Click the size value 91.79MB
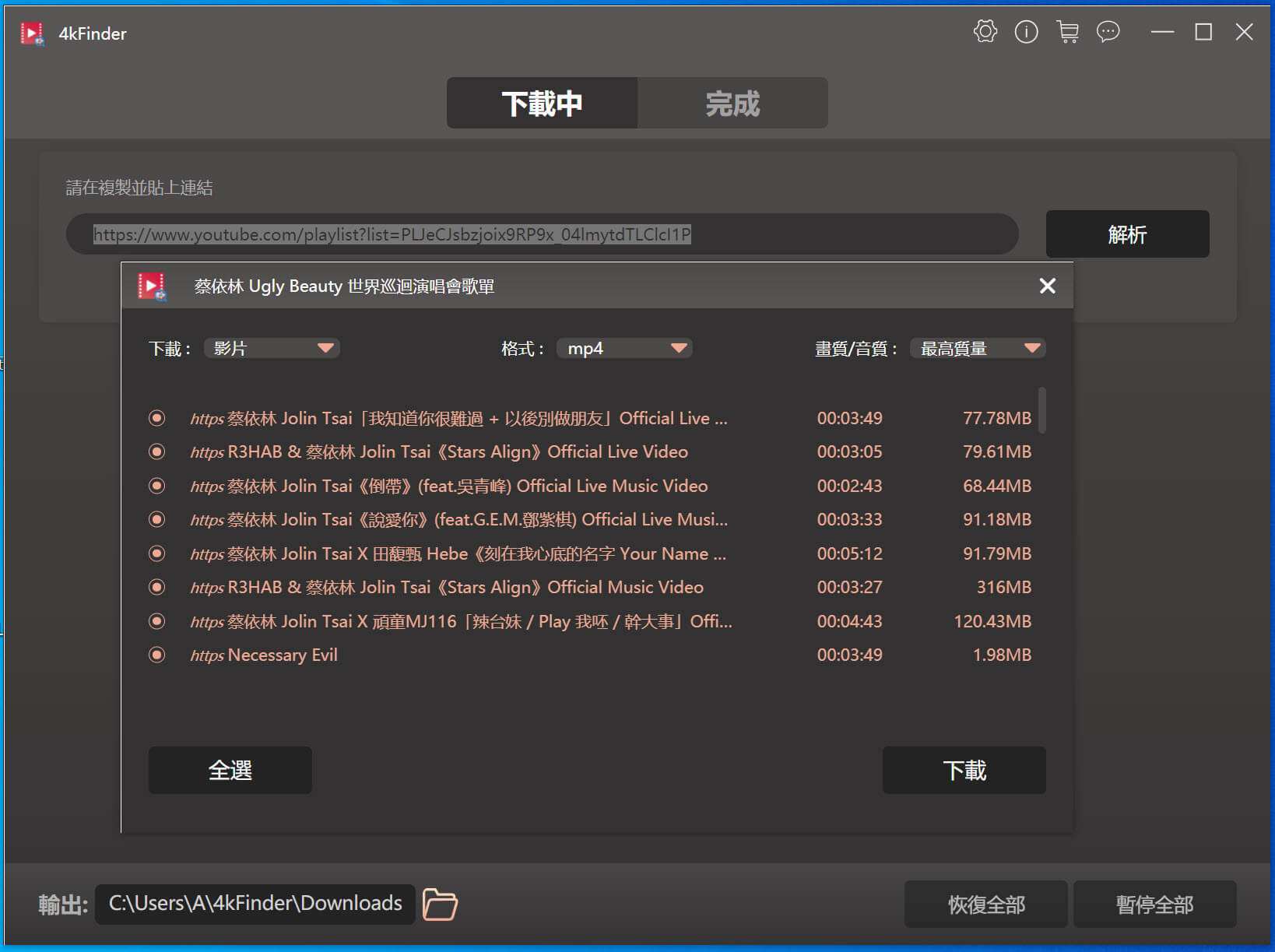 997,553
